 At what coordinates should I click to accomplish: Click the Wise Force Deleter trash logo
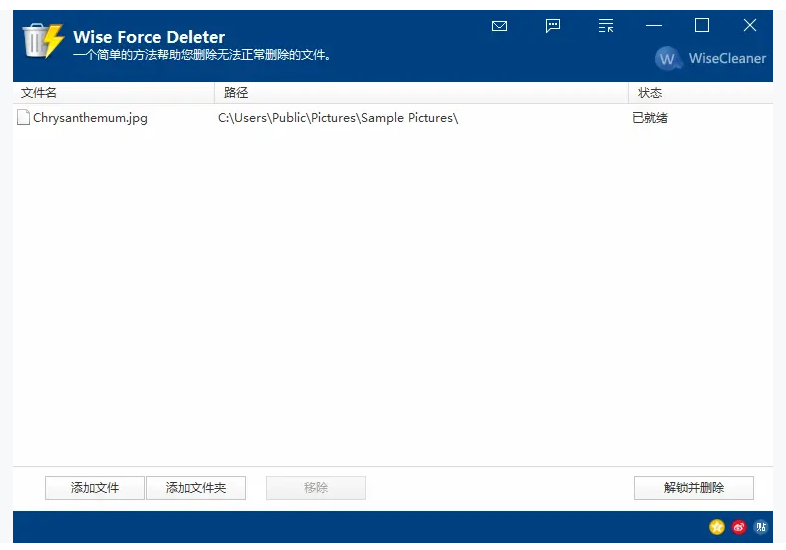coord(44,41)
